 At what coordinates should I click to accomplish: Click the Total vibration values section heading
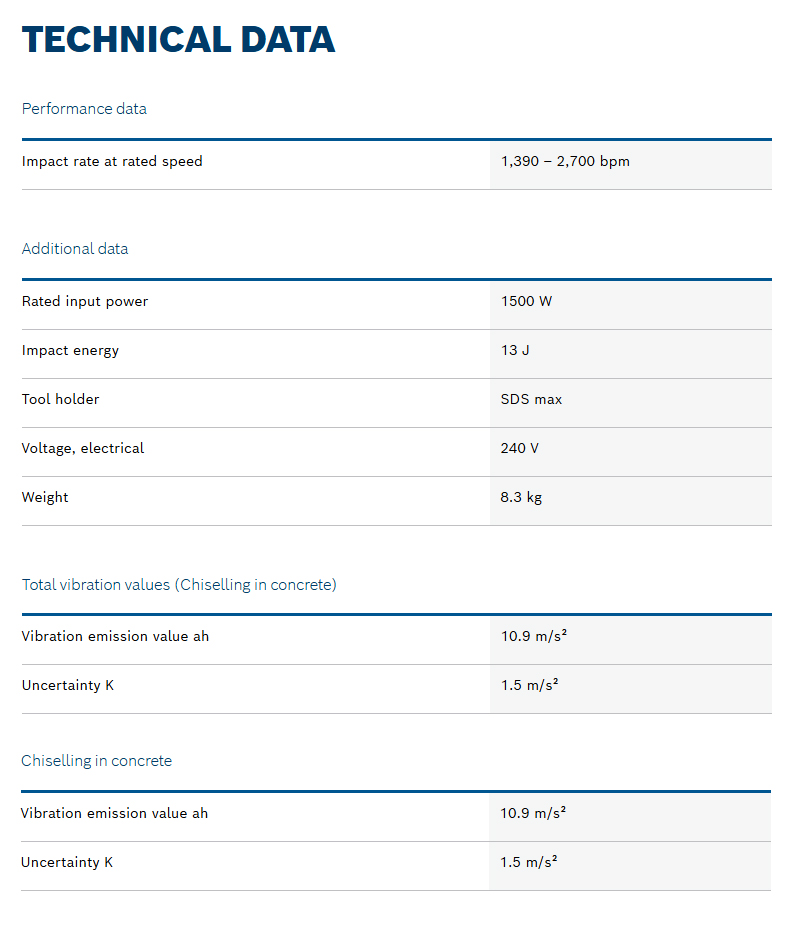(179, 585)
